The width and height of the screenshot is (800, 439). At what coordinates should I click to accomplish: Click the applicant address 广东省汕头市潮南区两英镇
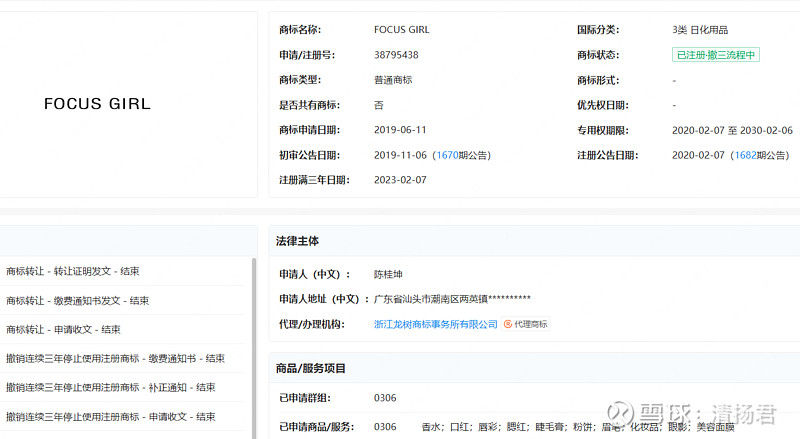point(452,299)
